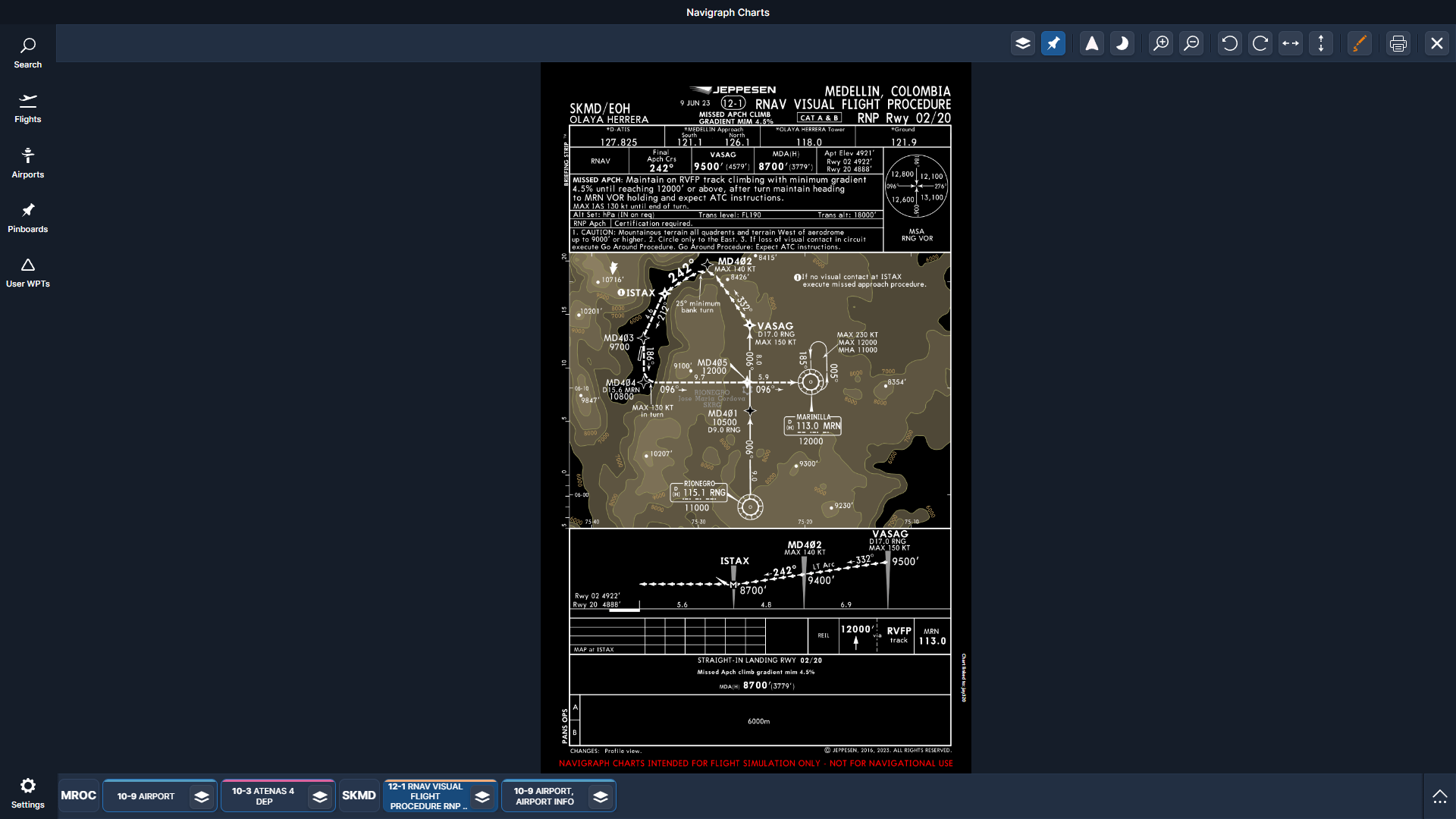The width and height of the screenshot is (1456, 819).
Task: Open the chart overlay layers button
Action: [x=1023, y=43]
